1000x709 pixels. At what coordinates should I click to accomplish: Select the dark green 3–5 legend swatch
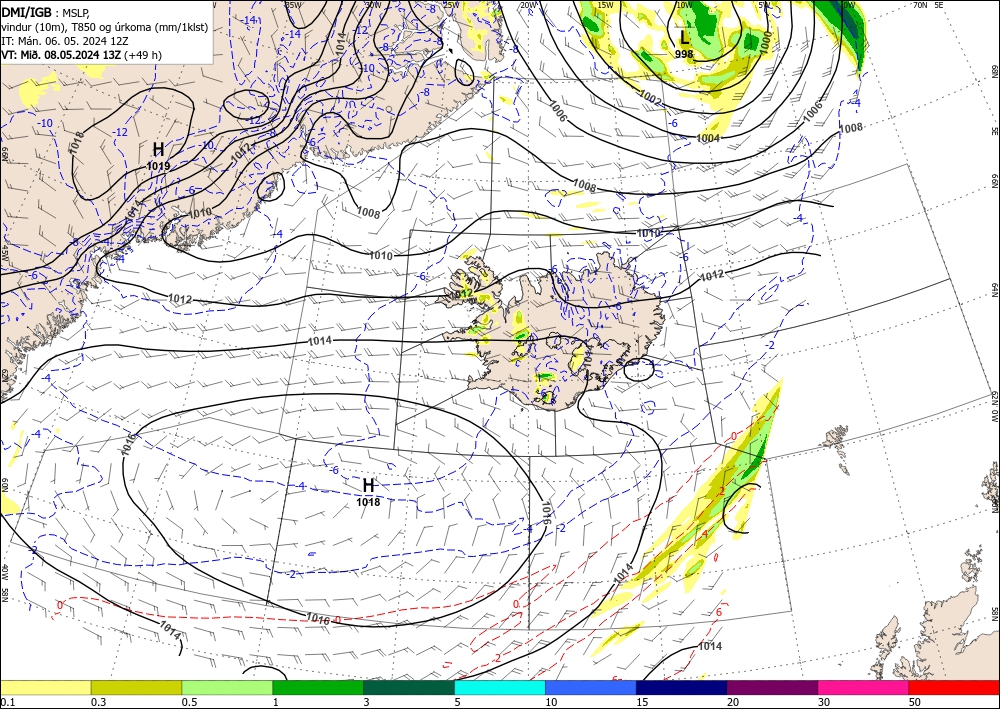409,688
